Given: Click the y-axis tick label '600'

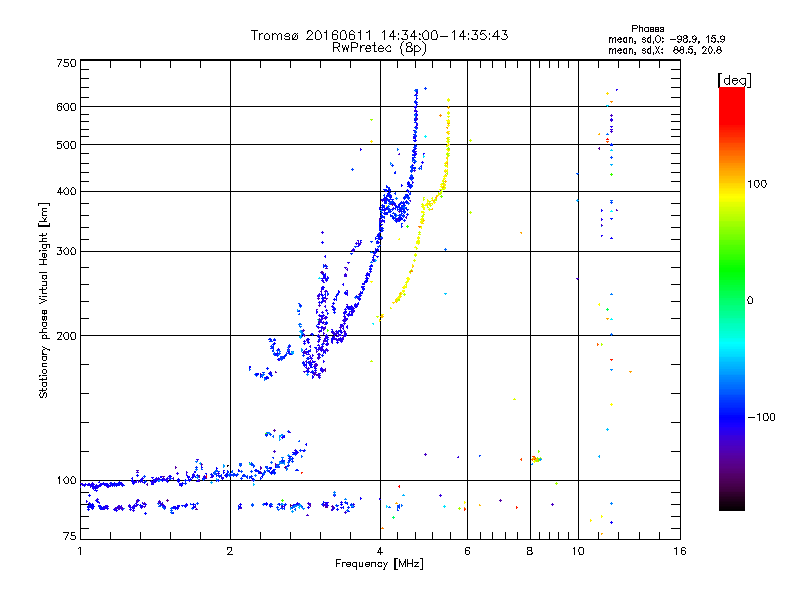Looking at the screenshot, I should point(67,107).
